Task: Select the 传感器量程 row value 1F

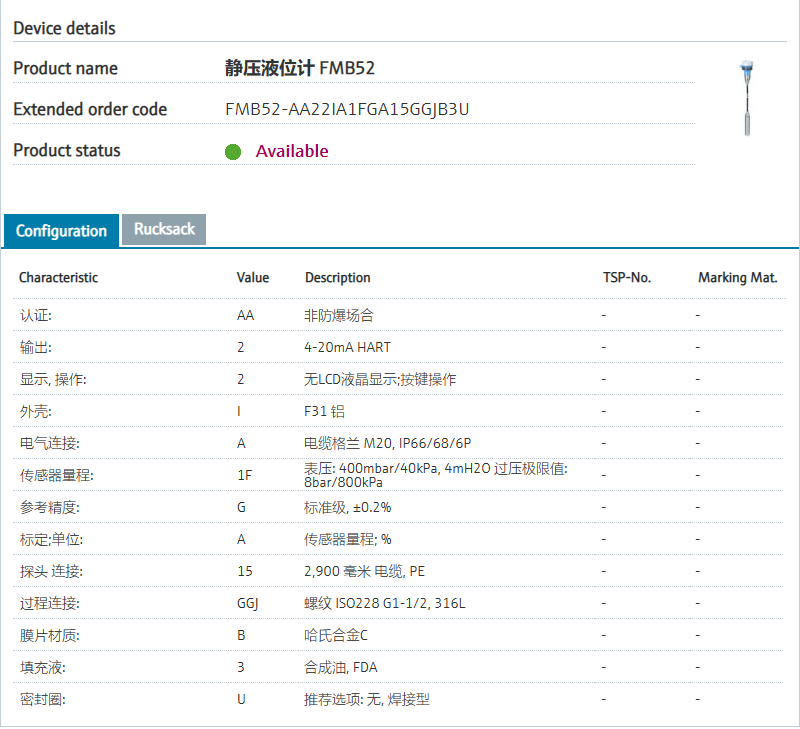Action: click(244, 475)
